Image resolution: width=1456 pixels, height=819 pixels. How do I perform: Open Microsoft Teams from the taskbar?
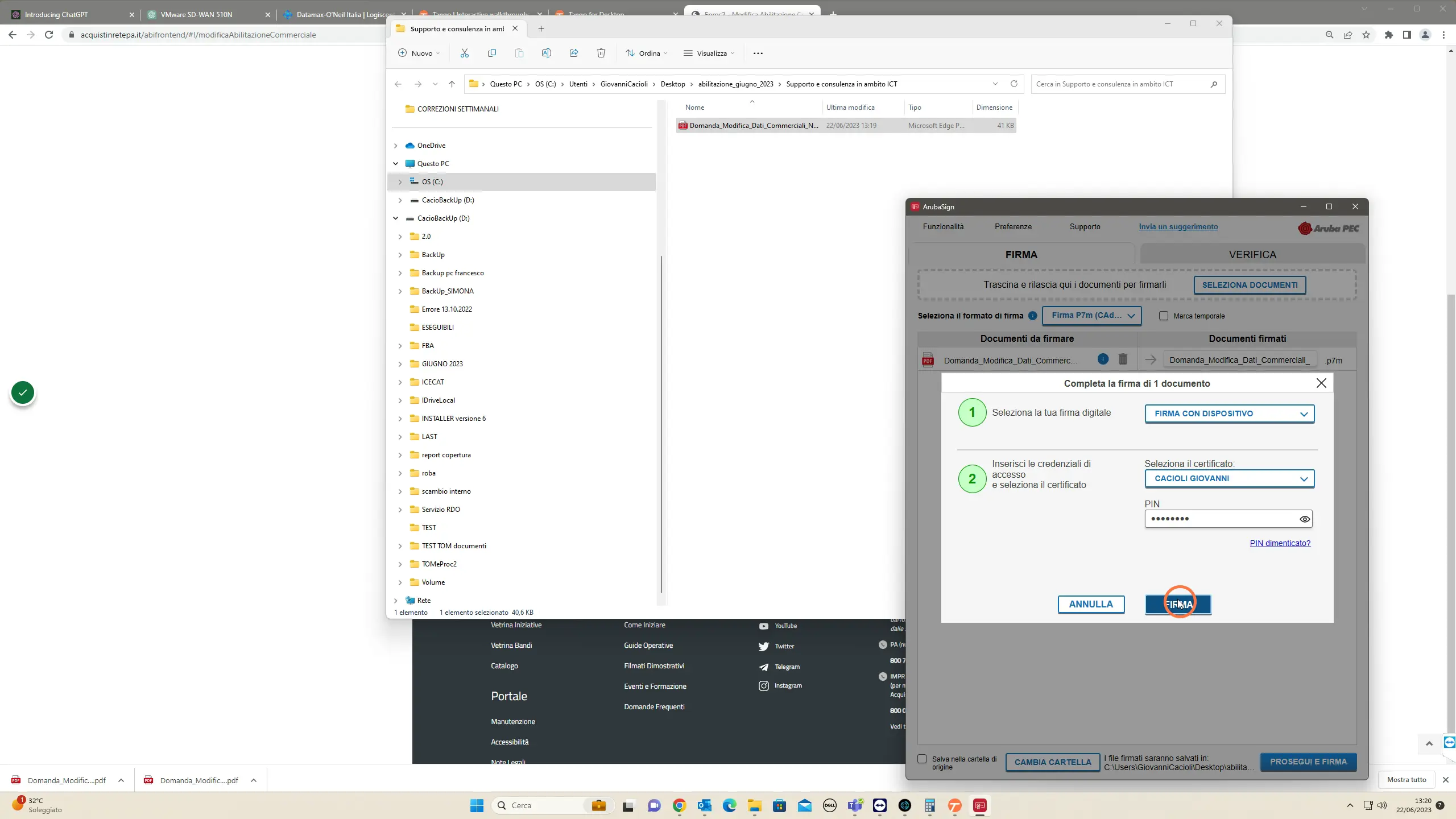(855, 805)
